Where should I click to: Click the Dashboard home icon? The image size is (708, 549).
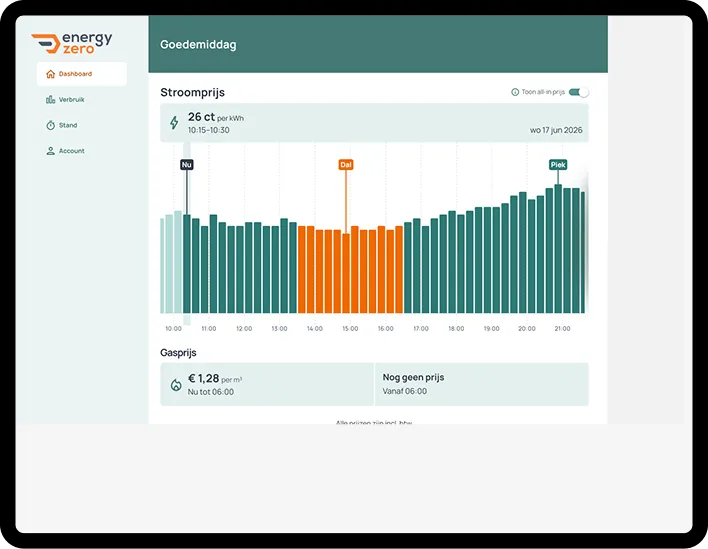click(50, 74)
